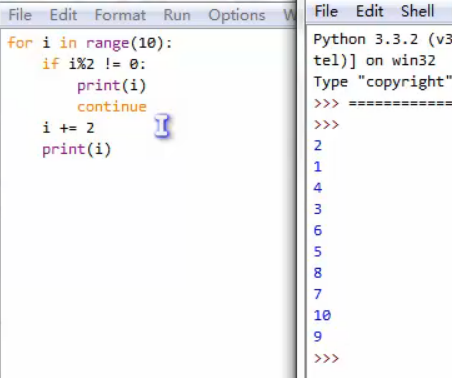The height and width of the screenshot is (378, 452).
Task: Open the code editor's File menu
Action: click(x=20, y=15)
